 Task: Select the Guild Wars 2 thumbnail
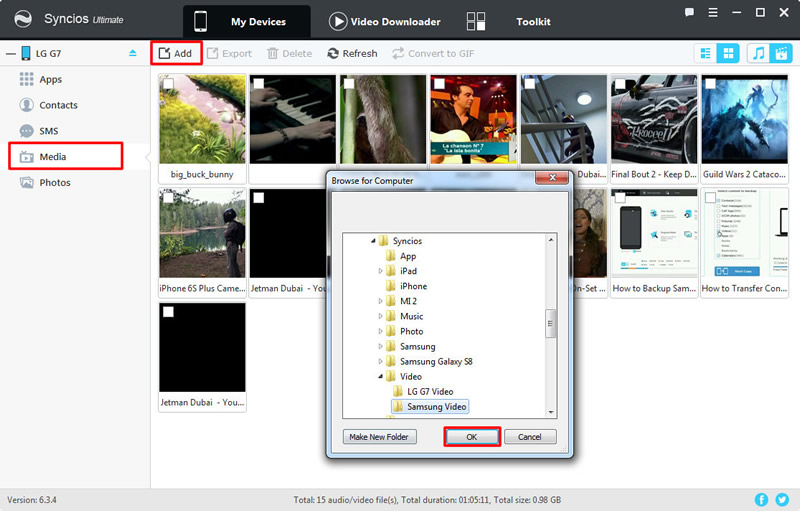(x=744, y=119)
